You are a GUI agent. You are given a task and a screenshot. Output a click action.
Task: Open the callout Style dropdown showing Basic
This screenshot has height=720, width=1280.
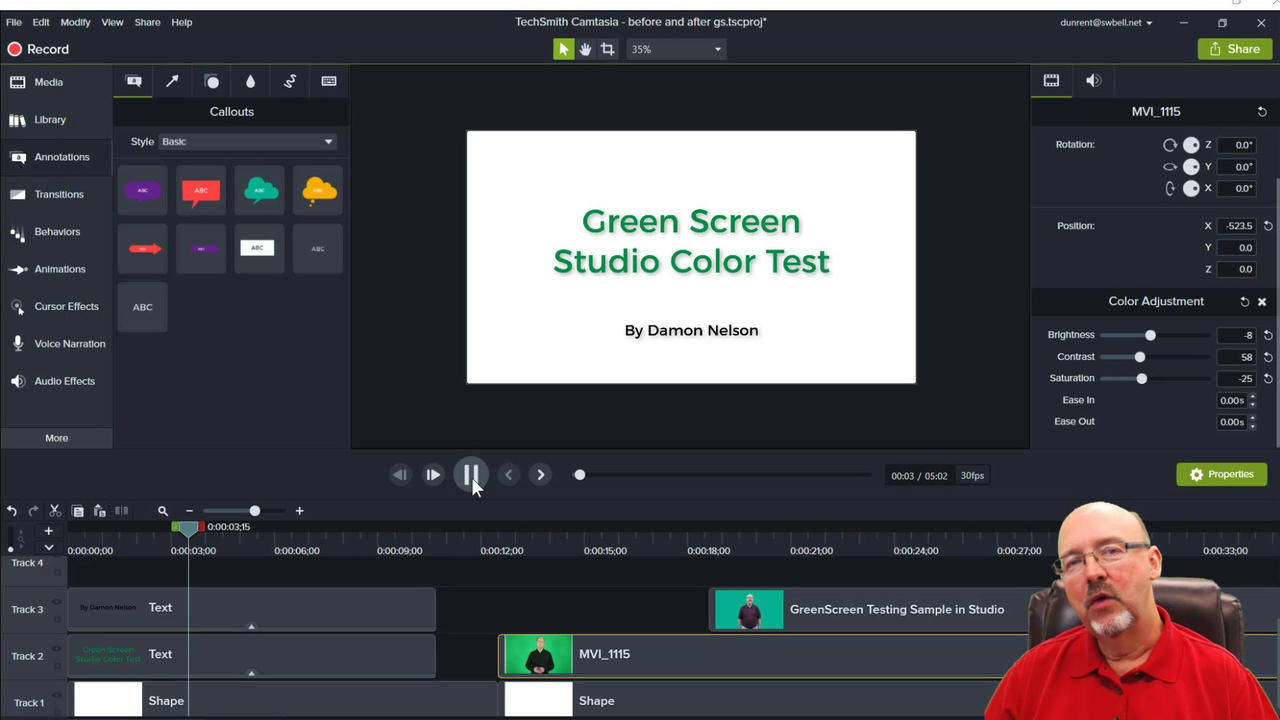coord(247,141)
